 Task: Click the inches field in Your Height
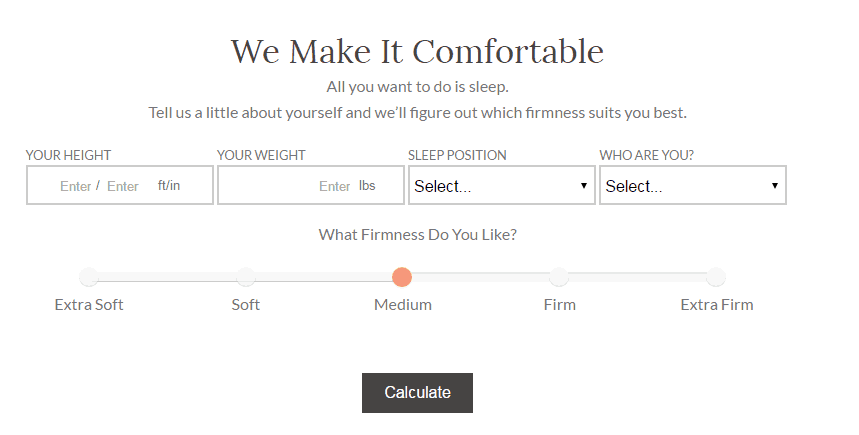pos(123,186)
